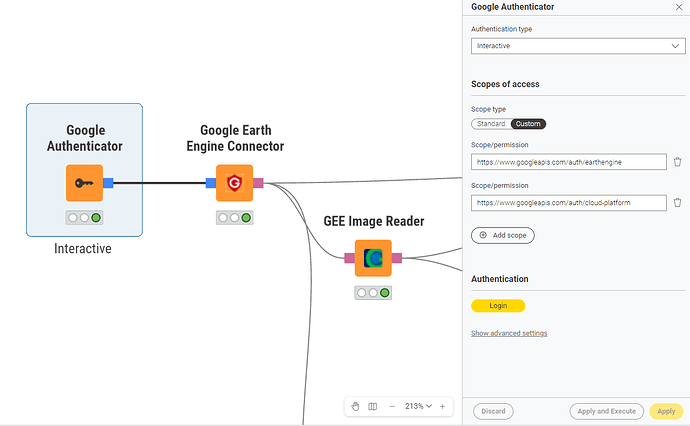Activate the pan hand tool
The width and height of the screenshot is (690, 426).
point(356,406)
